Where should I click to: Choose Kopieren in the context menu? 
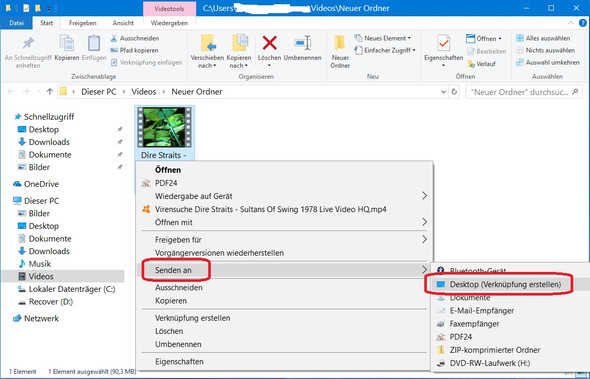[171, 301]
